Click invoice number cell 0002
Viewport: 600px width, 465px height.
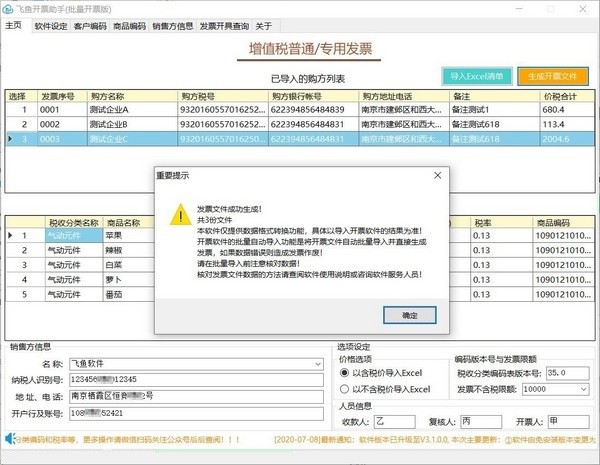(x=62, y=124)
